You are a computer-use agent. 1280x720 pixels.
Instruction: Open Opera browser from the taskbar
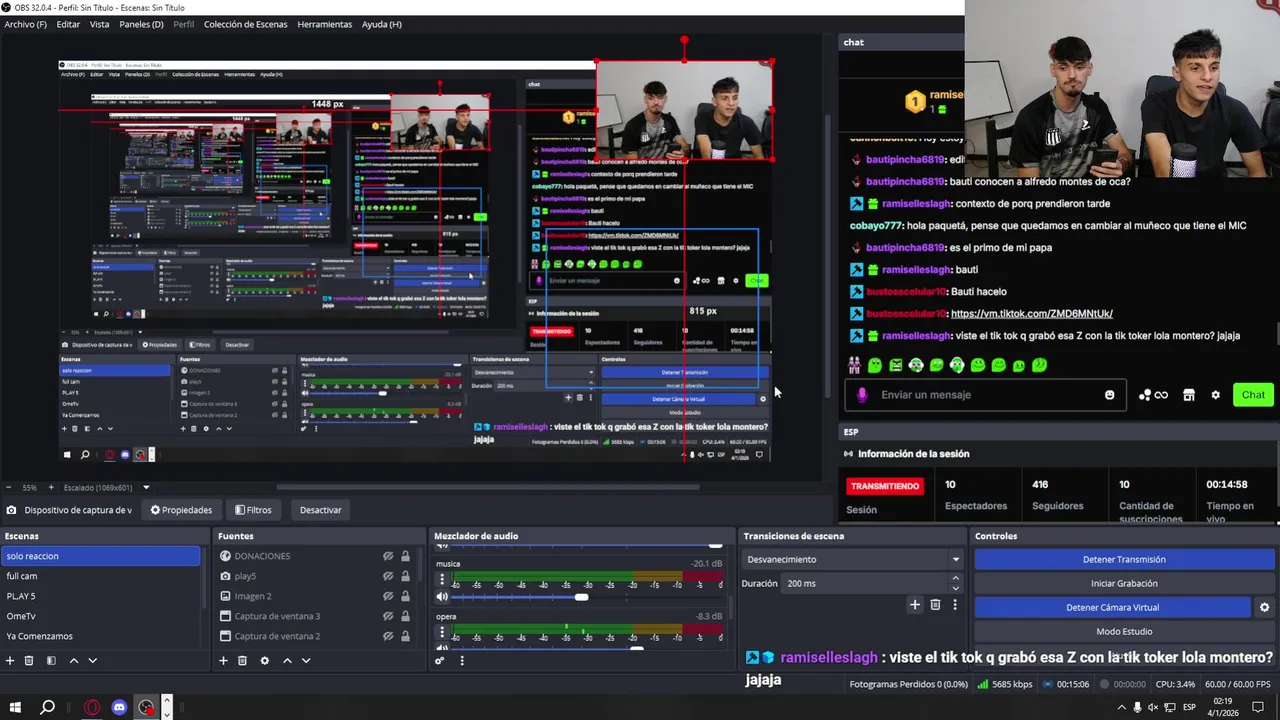tap(92, 707)
